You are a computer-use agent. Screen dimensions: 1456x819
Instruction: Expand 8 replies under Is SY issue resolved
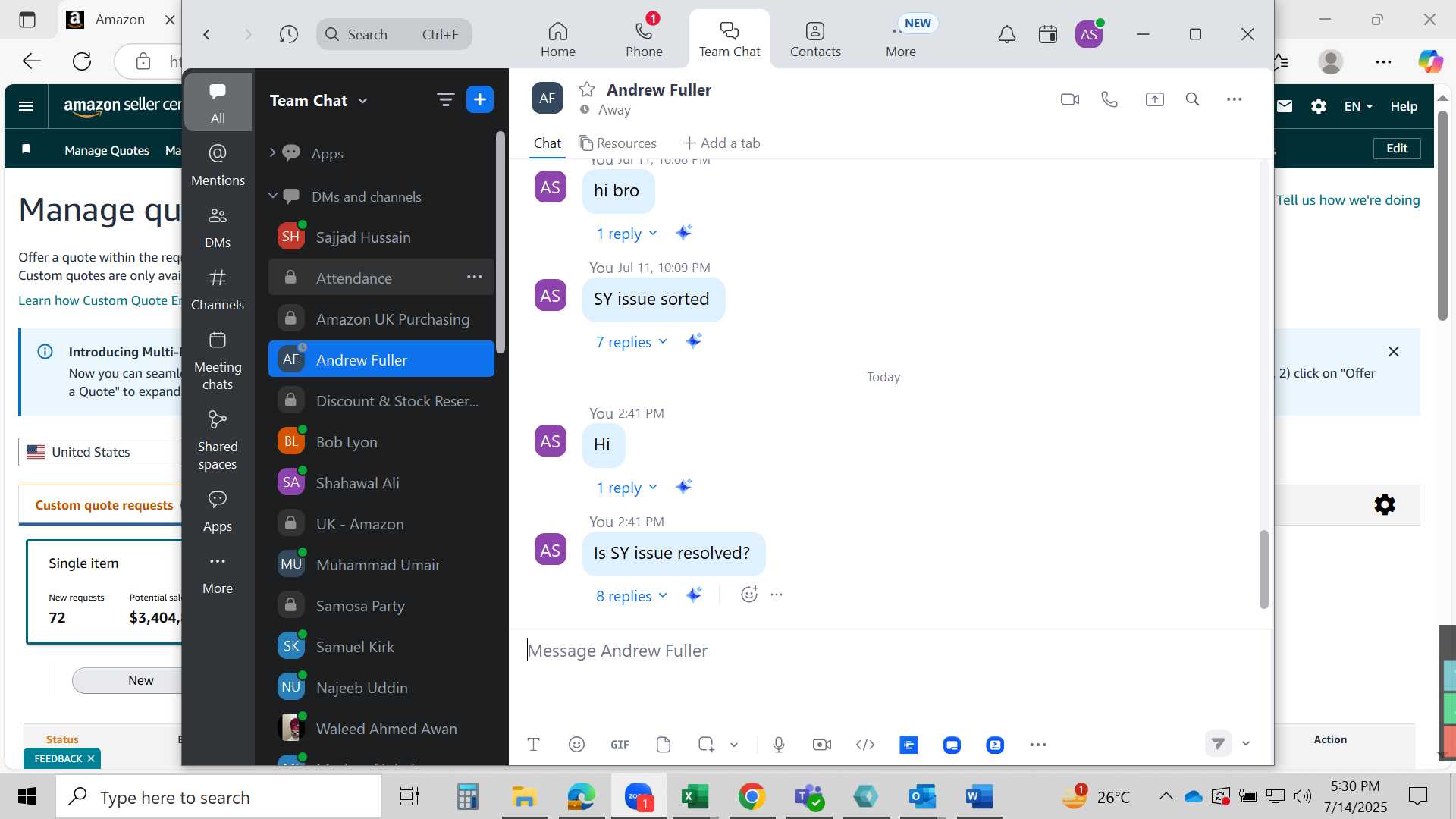coord(631,596)
